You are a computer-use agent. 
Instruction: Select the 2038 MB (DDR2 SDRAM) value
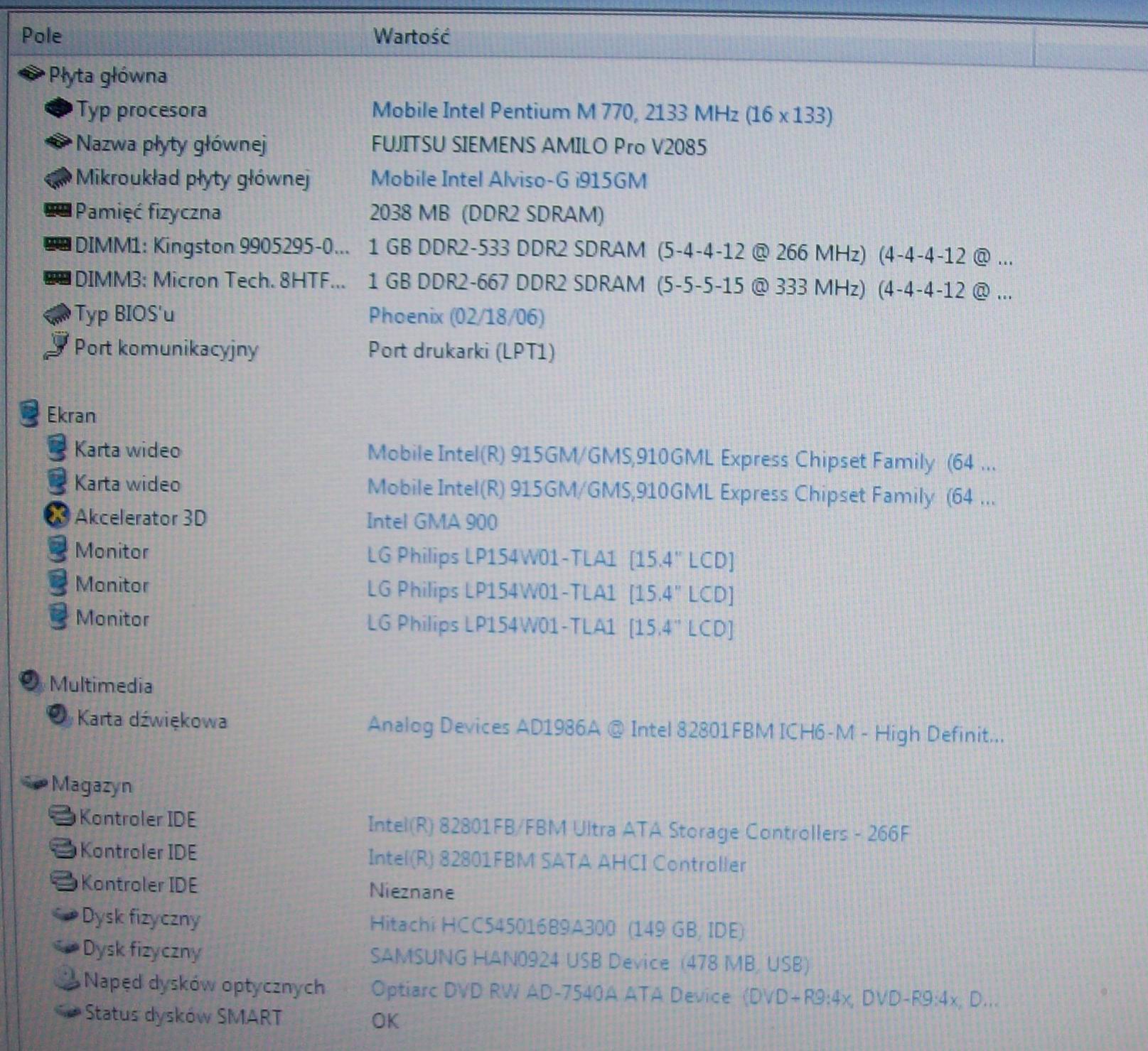pos(487,213)
